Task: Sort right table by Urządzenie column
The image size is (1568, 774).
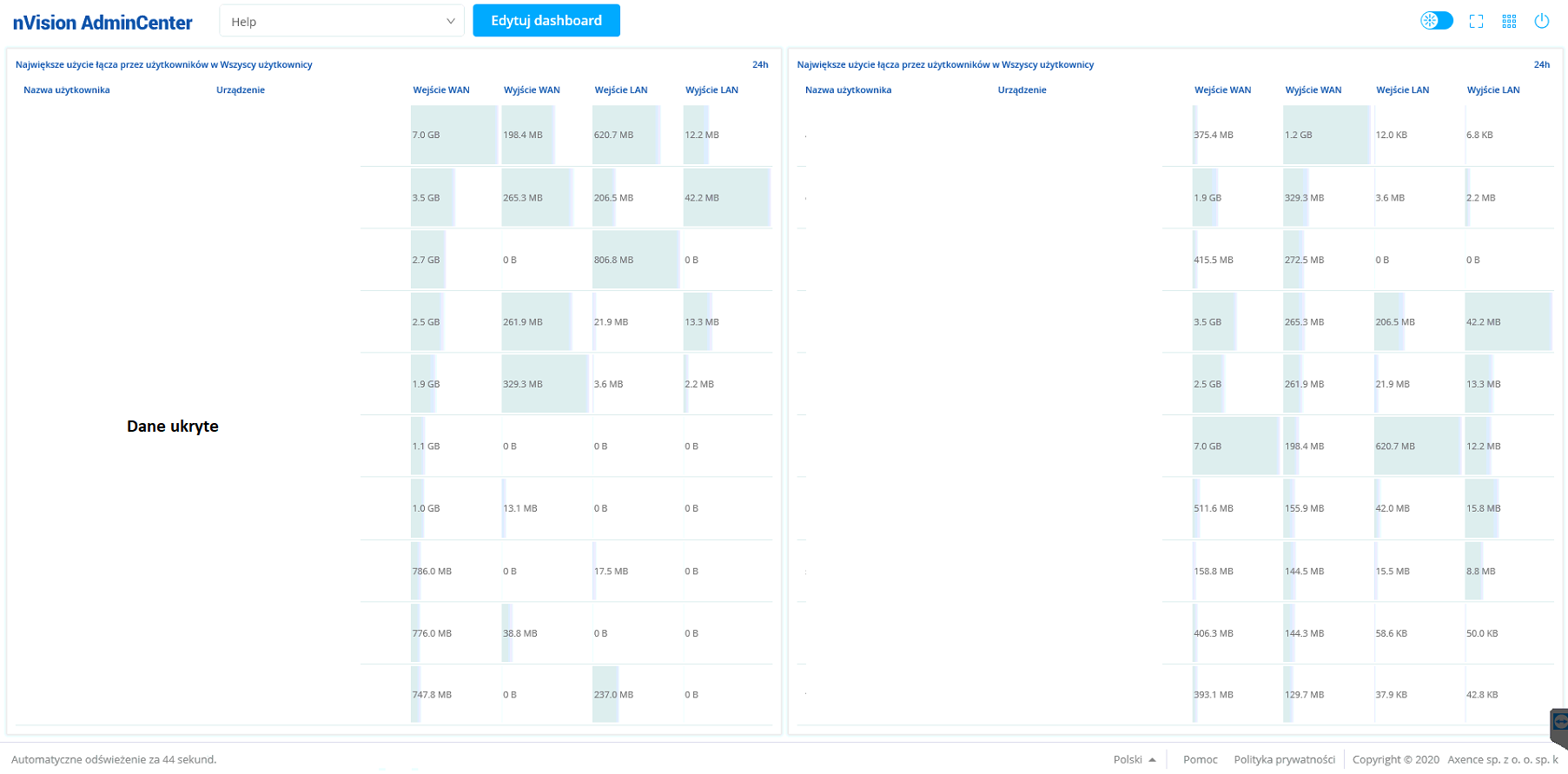Action: point(1022,90)
